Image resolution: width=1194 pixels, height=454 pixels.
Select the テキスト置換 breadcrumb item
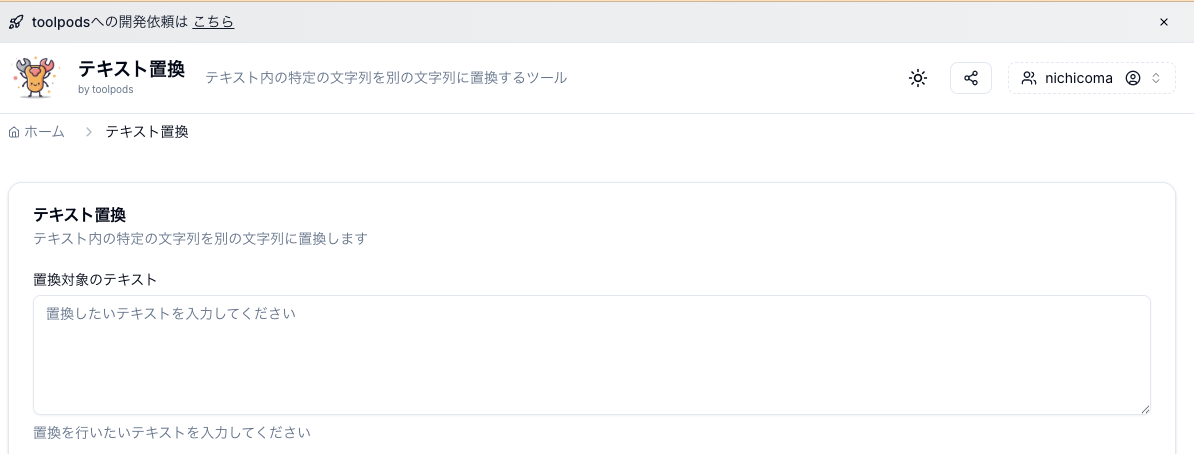(147, 132)
